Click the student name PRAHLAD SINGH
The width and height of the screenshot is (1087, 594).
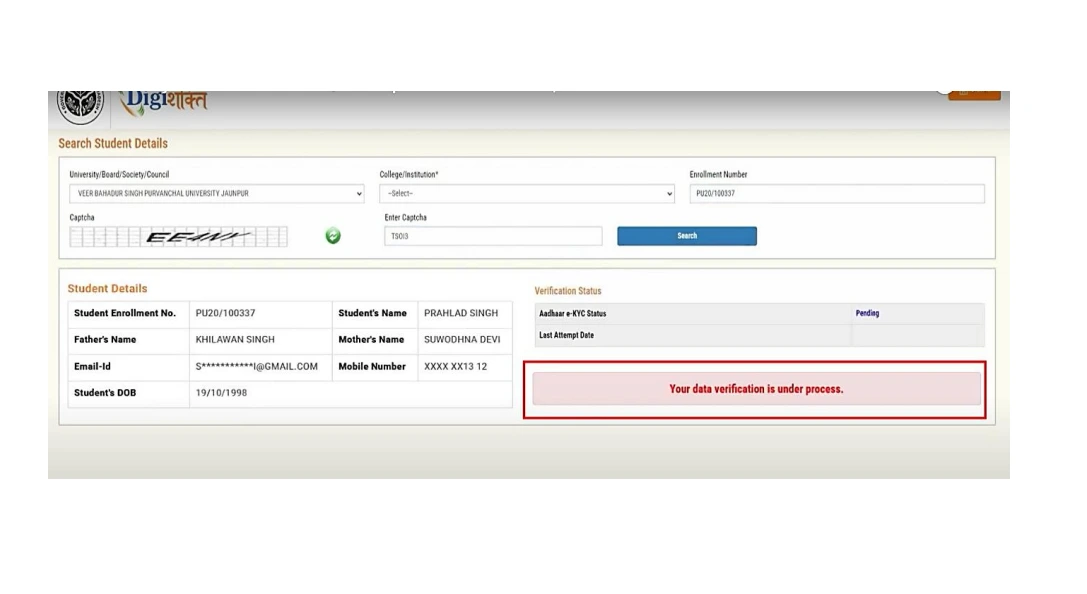click(x=460, y=313)
